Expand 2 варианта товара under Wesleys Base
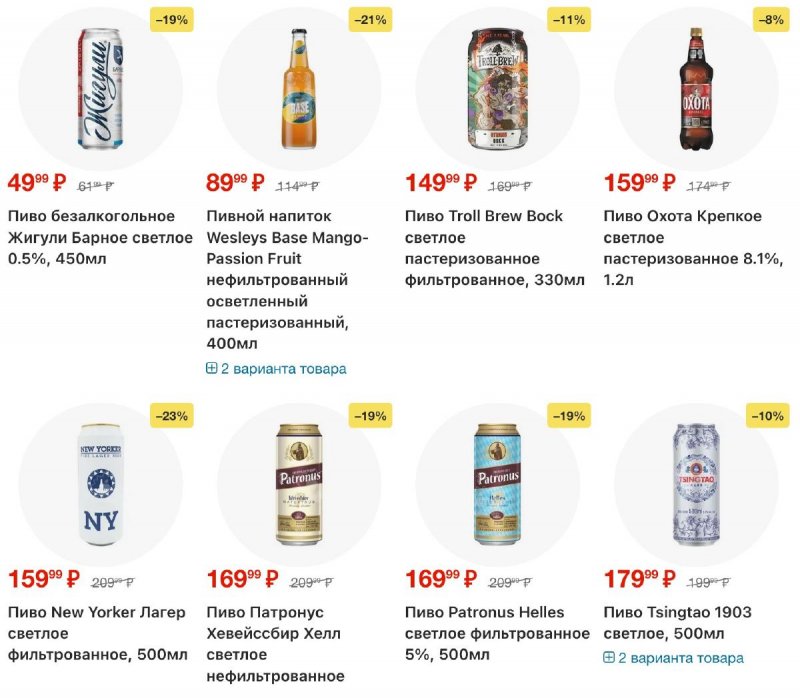 click(x=283, y=368)
